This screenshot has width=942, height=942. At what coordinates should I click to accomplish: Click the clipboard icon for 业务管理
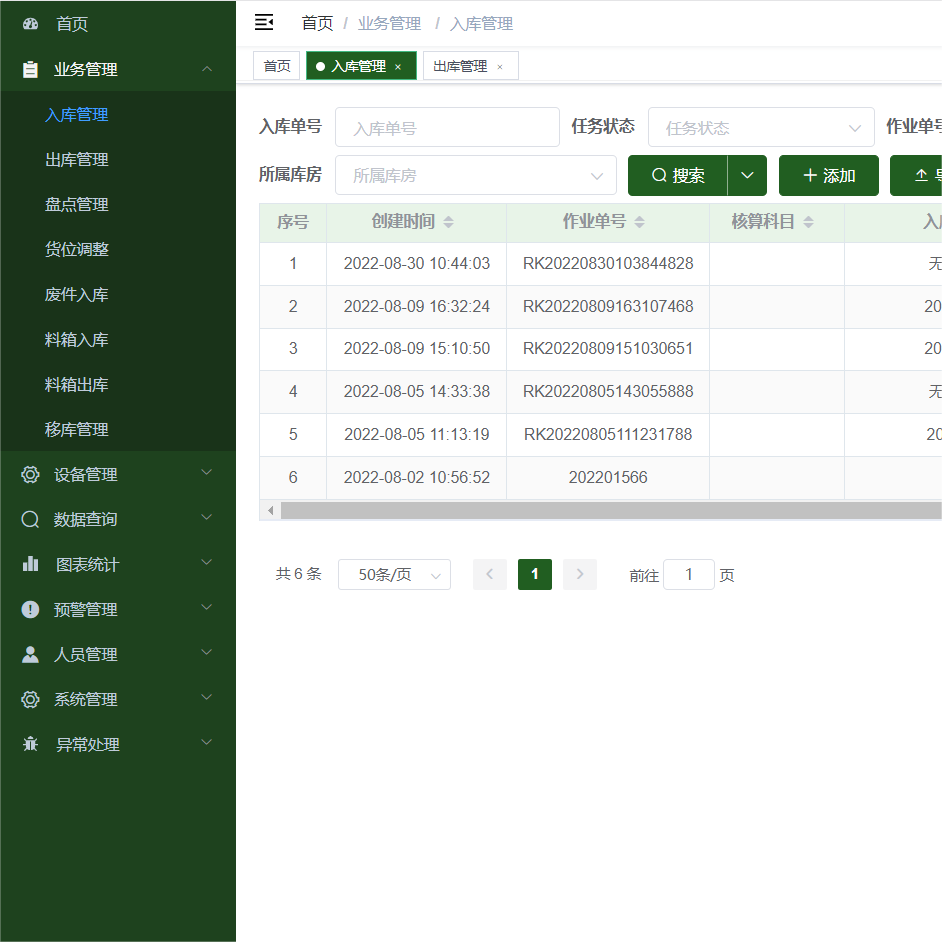click(x=30, y=69)
